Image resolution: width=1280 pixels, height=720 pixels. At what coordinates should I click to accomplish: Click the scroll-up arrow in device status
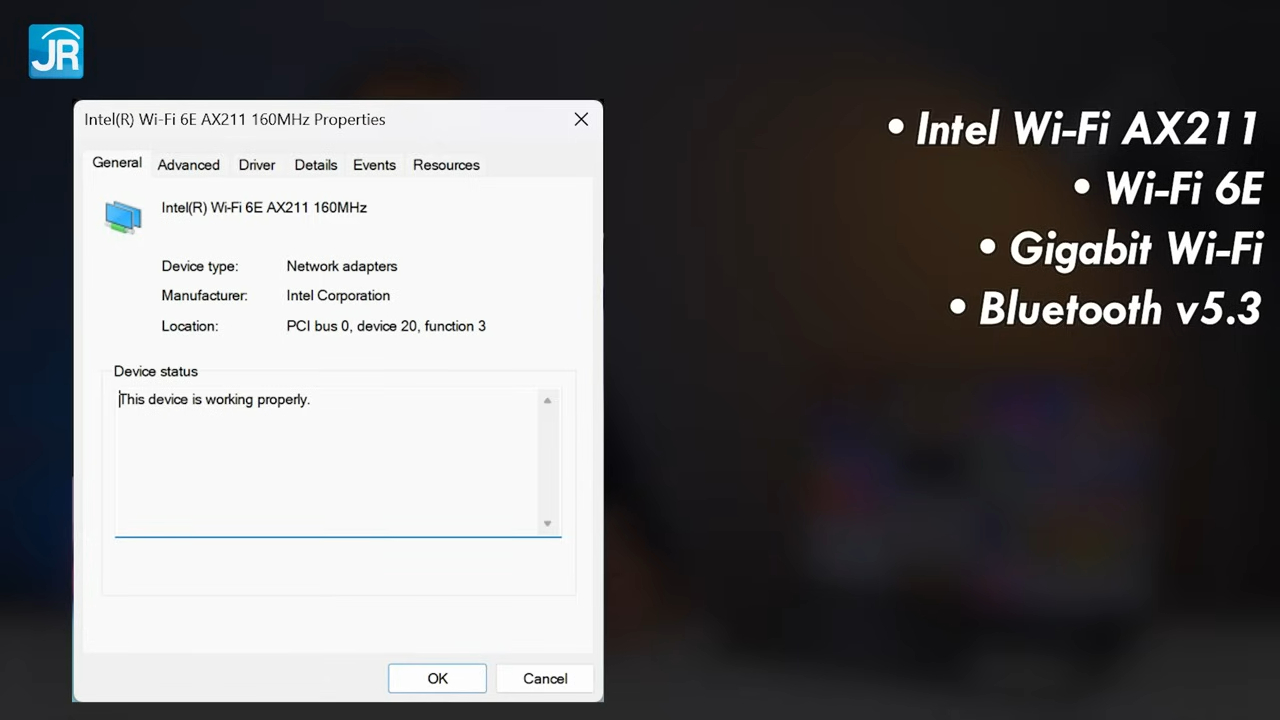547,400
